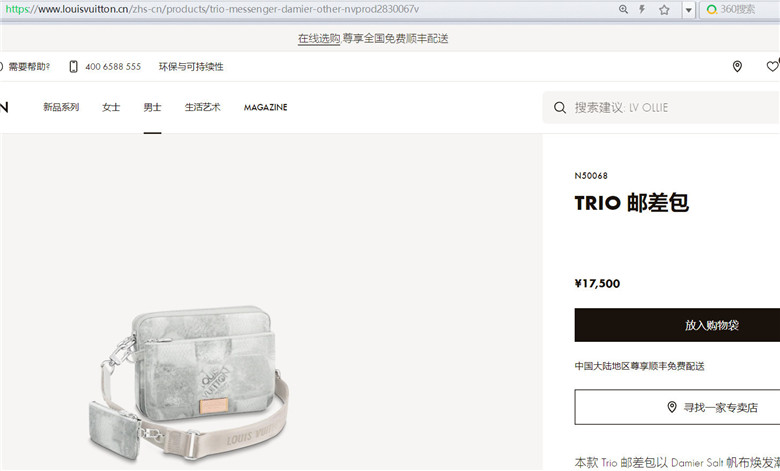
Task: Click the search magnifier icon in site search
Action: click(560, 107)
